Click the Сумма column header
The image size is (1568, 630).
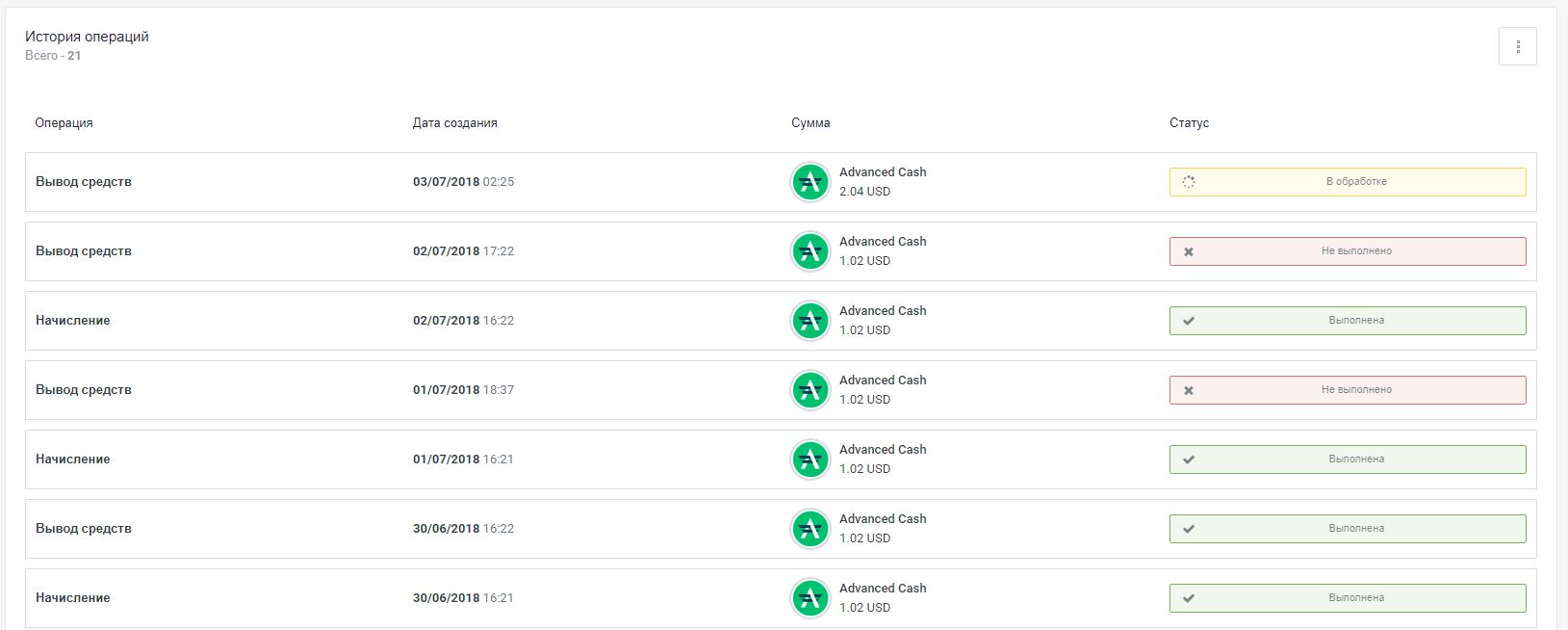(x=810, y=123)
